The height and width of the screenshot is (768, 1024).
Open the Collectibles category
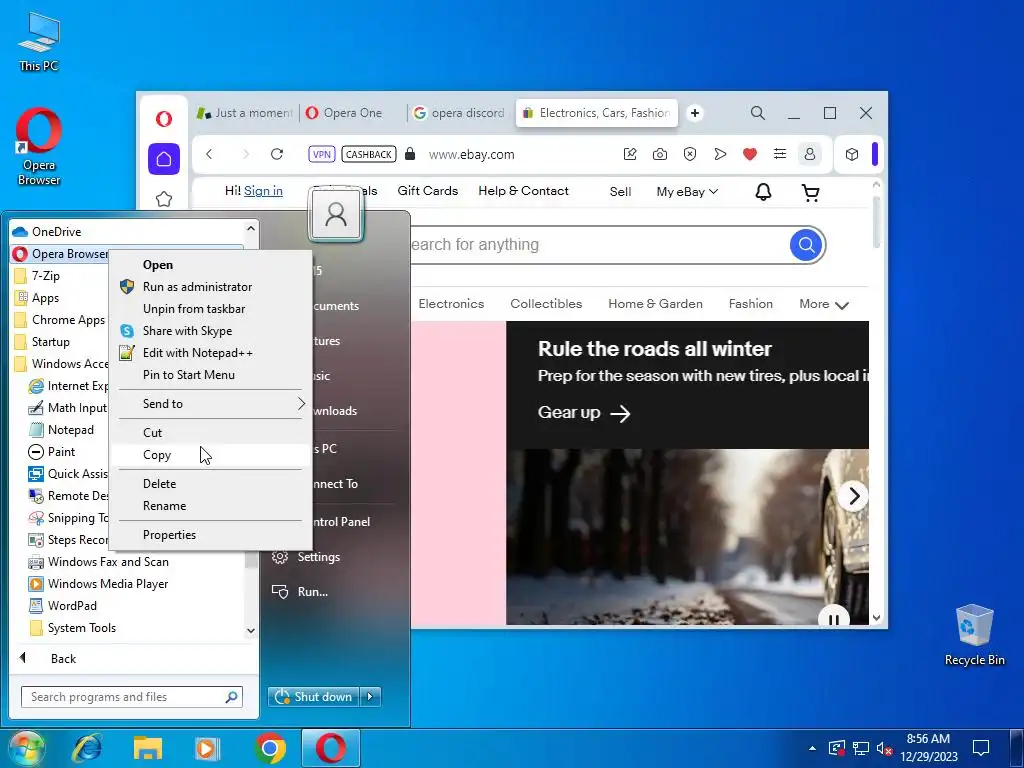pos(546,304)
